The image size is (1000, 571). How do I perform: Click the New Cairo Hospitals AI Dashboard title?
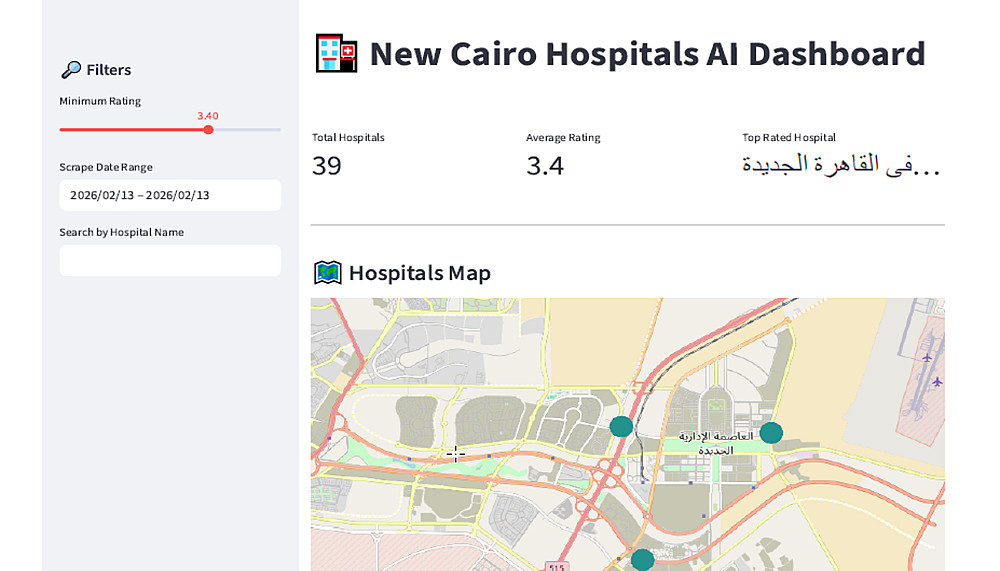pyautogui.click(x=647, y=54)
